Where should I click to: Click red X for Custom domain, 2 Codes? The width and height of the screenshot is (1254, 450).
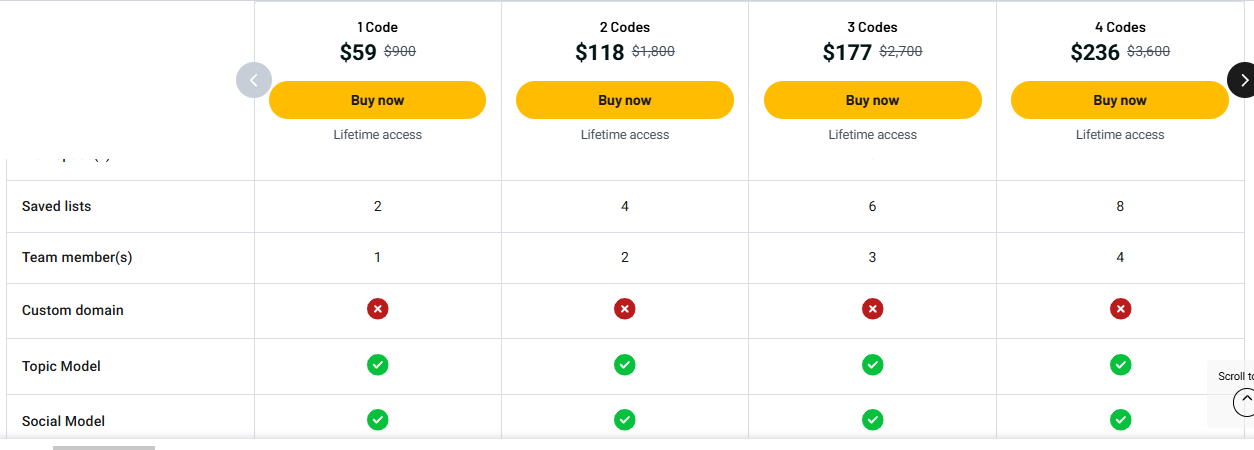[625, 310]
